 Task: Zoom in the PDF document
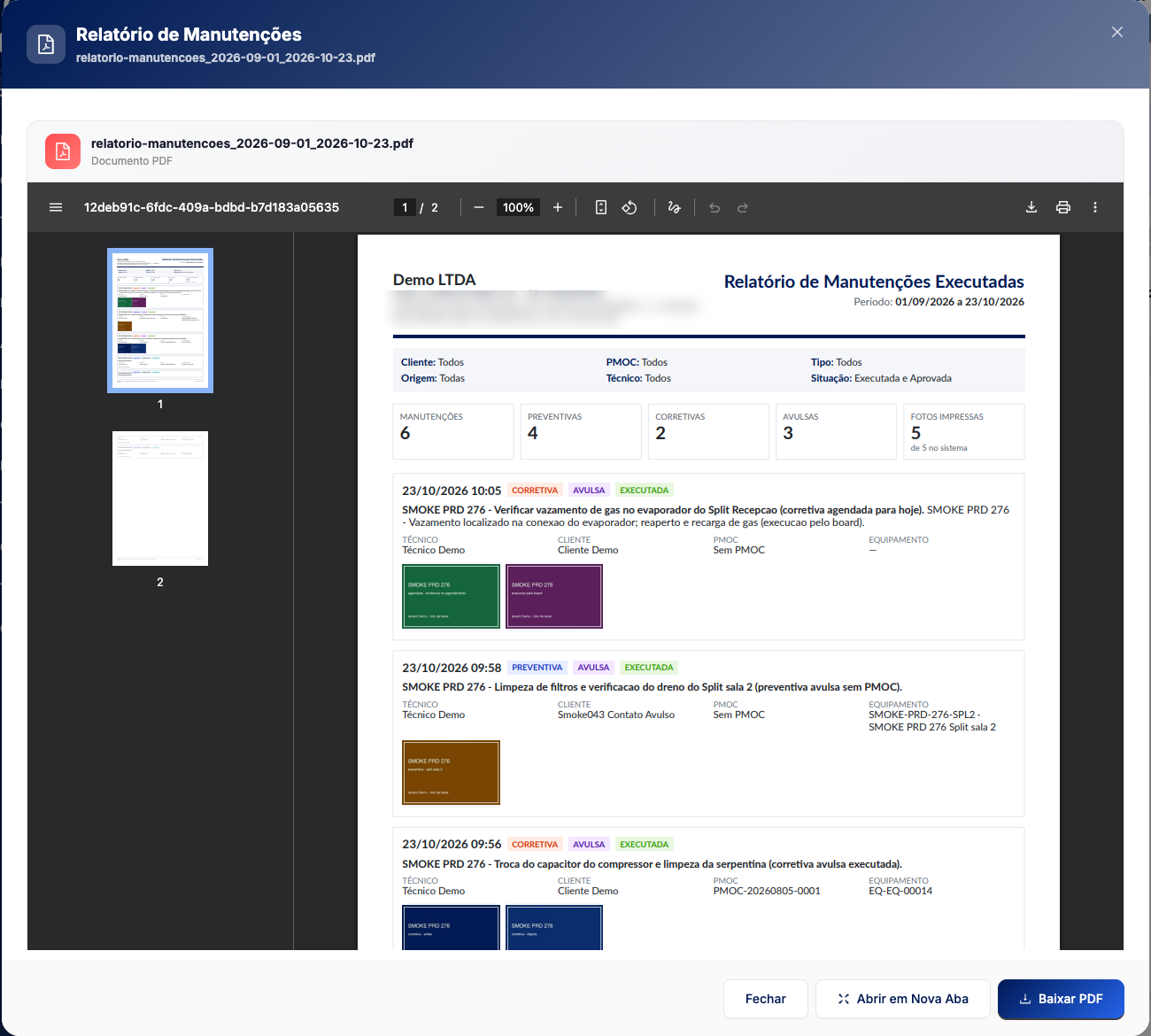558,207
